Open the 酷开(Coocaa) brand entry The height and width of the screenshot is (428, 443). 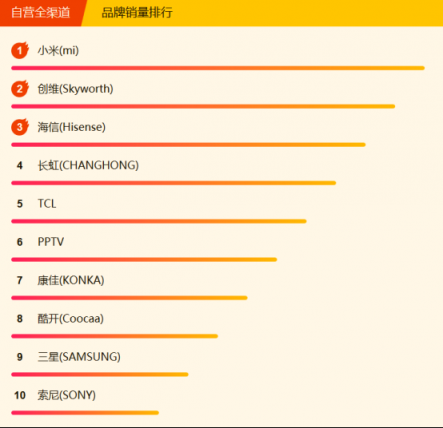tap(70, 319)
